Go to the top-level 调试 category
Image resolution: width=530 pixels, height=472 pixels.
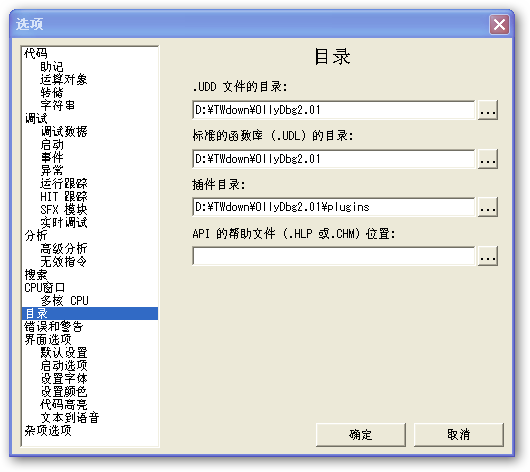35,118
